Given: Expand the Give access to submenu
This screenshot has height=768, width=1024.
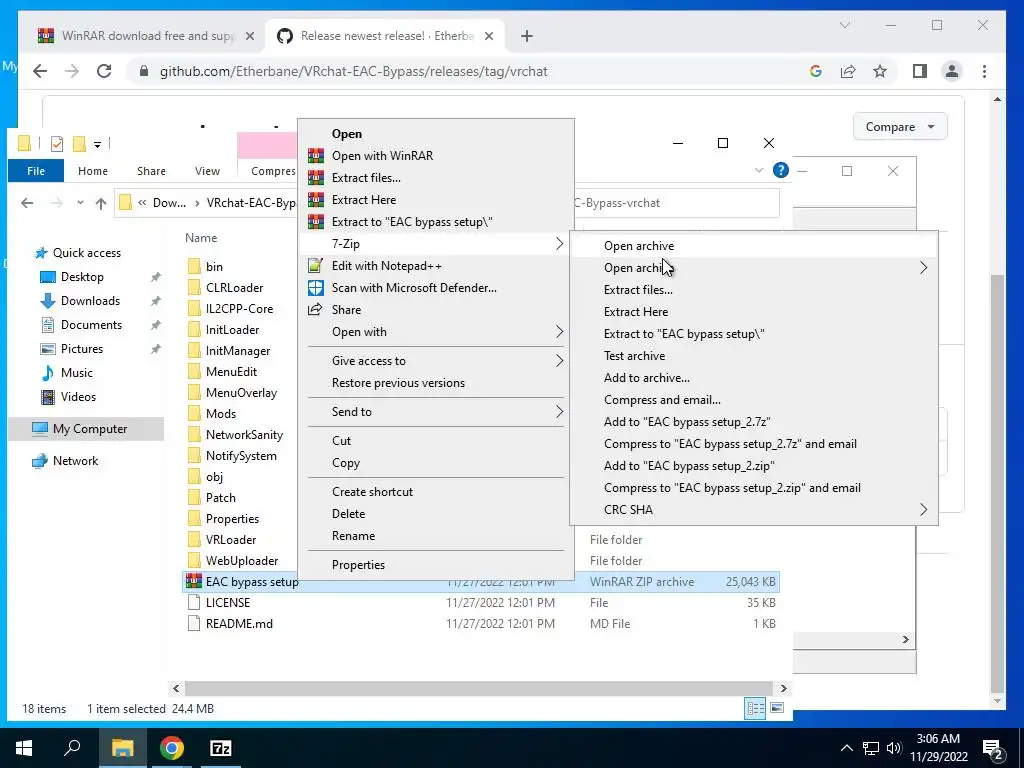Looking at the screenshot, I should [x=559, y=360].
